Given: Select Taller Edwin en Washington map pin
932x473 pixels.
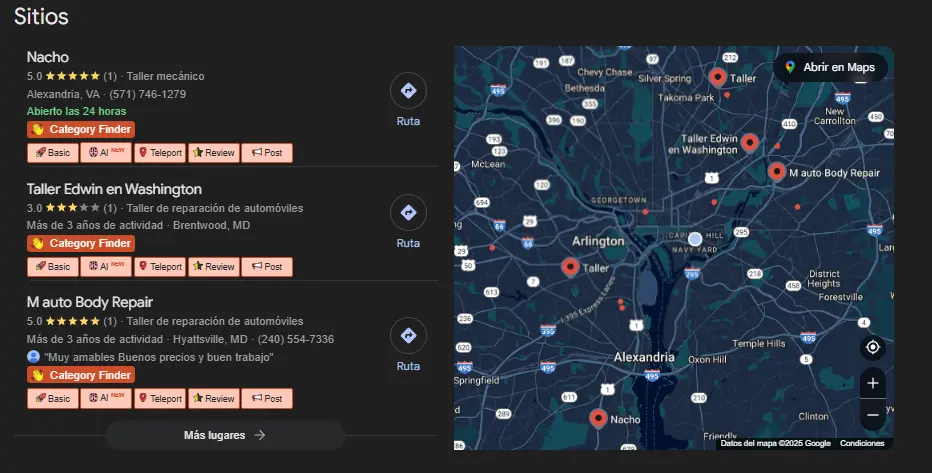Looking at the screenshot, I should point(750,142).
